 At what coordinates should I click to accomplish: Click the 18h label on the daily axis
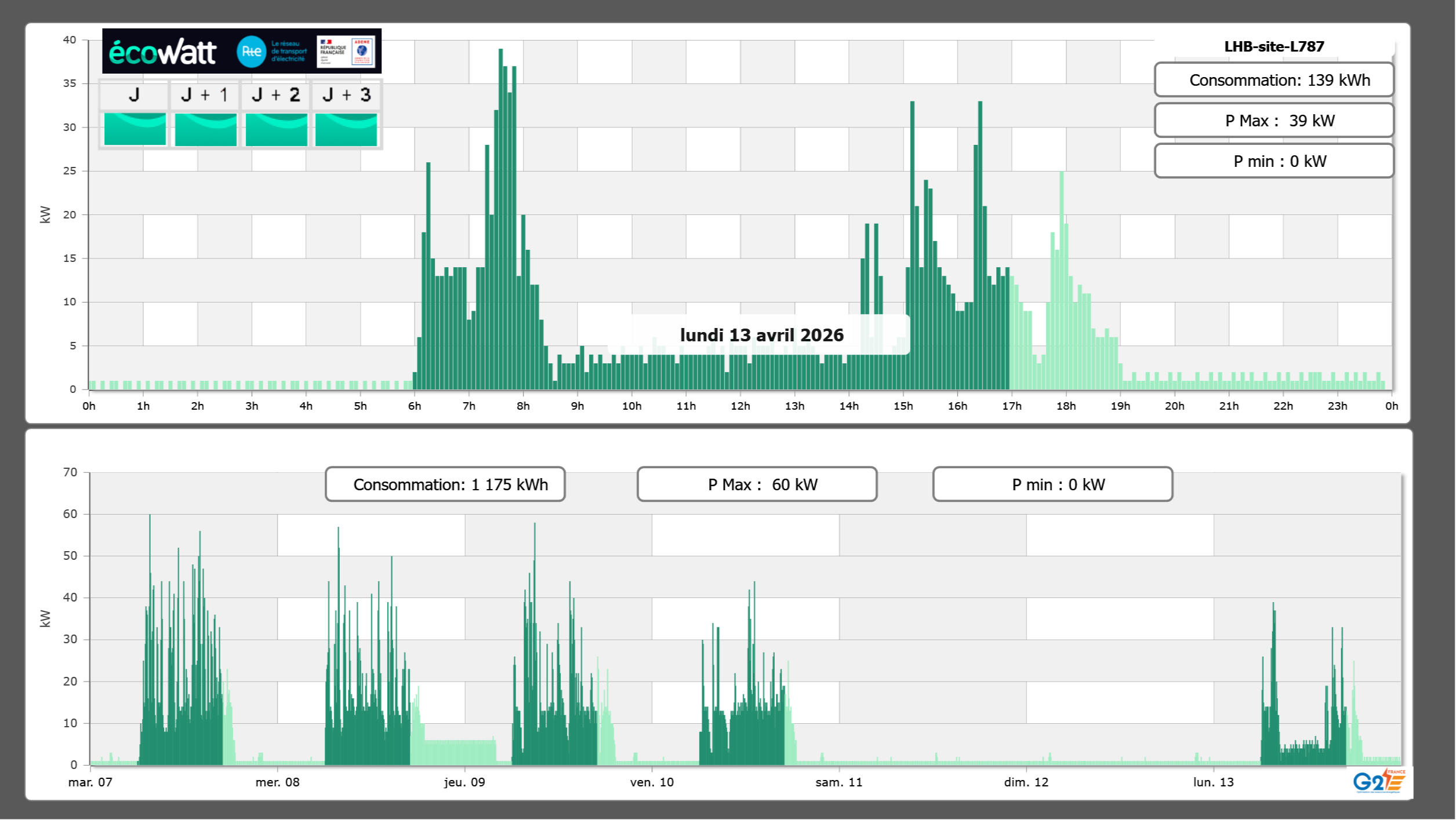(x=1066, y=406)
